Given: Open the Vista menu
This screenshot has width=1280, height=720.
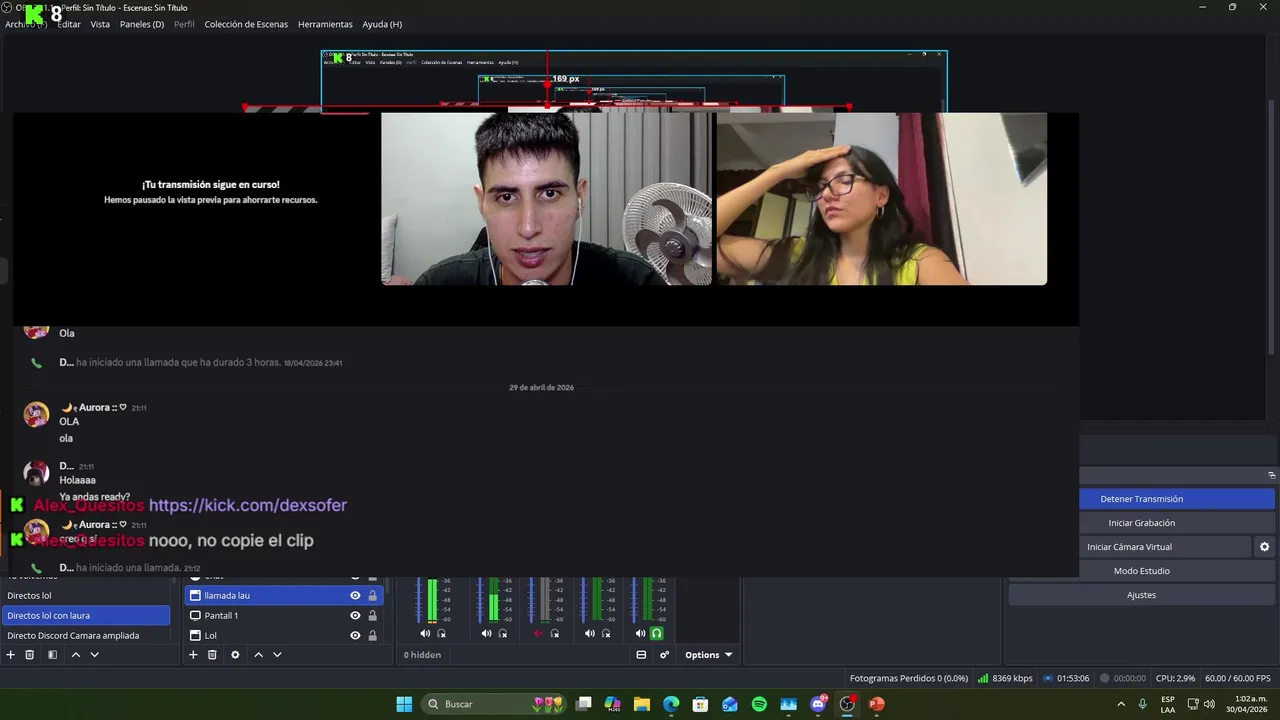Looking at the screenshot, I should 100,24.
